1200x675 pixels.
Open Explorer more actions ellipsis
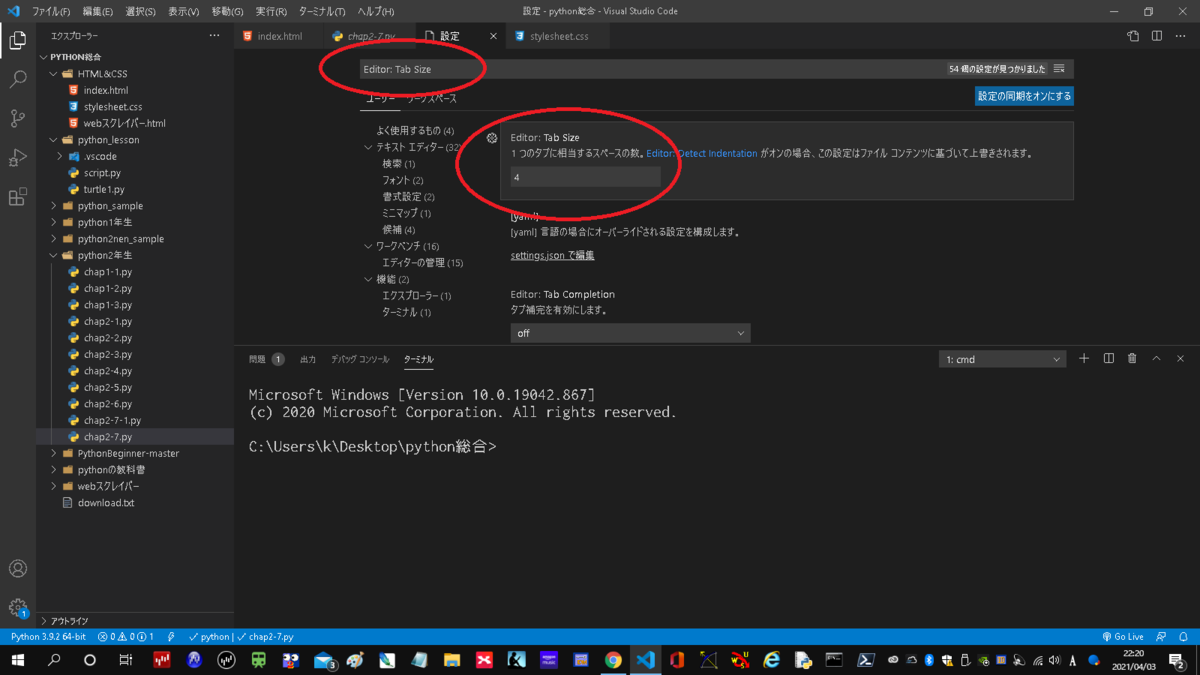click(214, 36)
